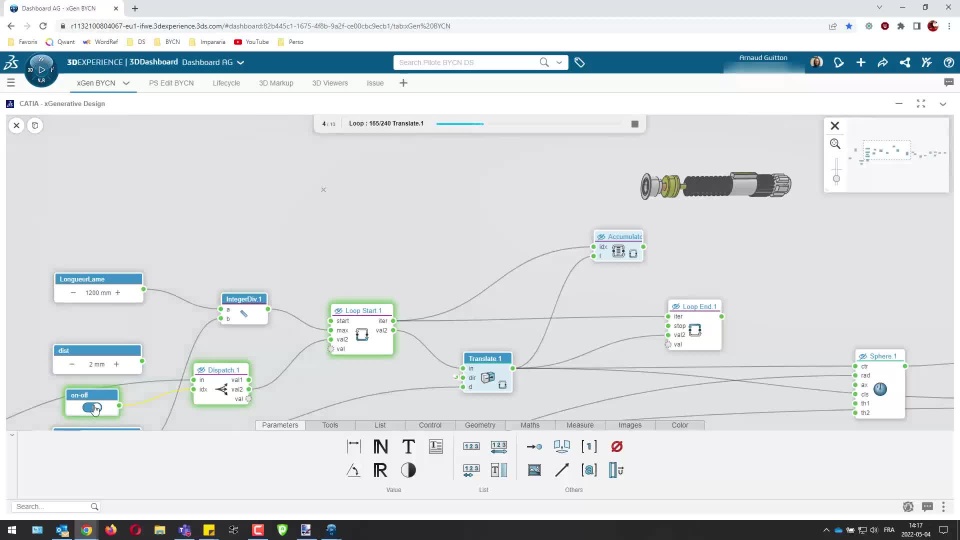Toggle the on-off switch node
Screen dimensions: 960x540
(92, 408)
